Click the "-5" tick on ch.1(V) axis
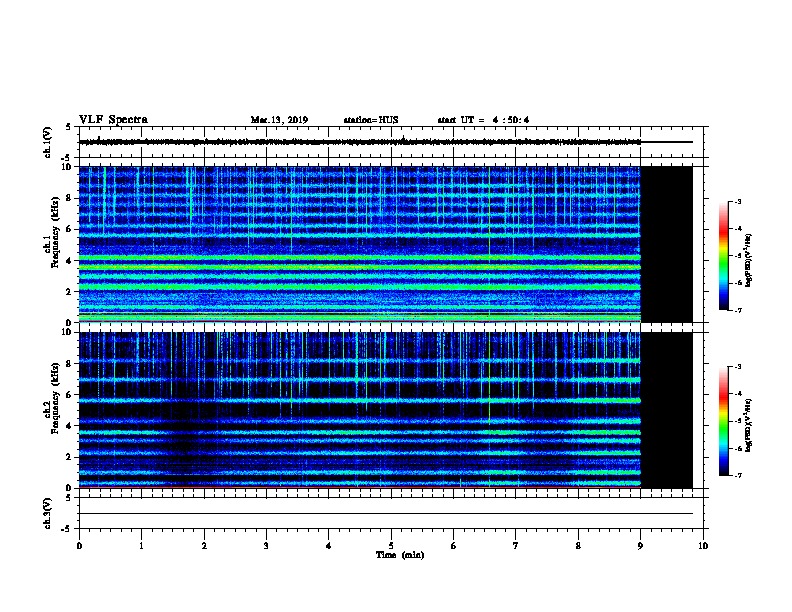Screen dimensions: 792x612 (x=67, y=158)
